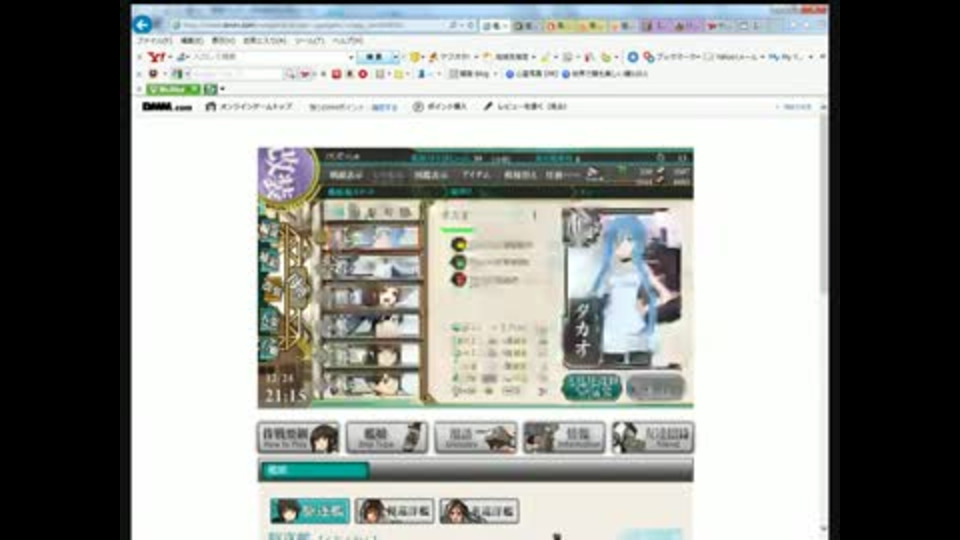
Task: Click the yellow equipment slot icon
Action: coord(458,245)
